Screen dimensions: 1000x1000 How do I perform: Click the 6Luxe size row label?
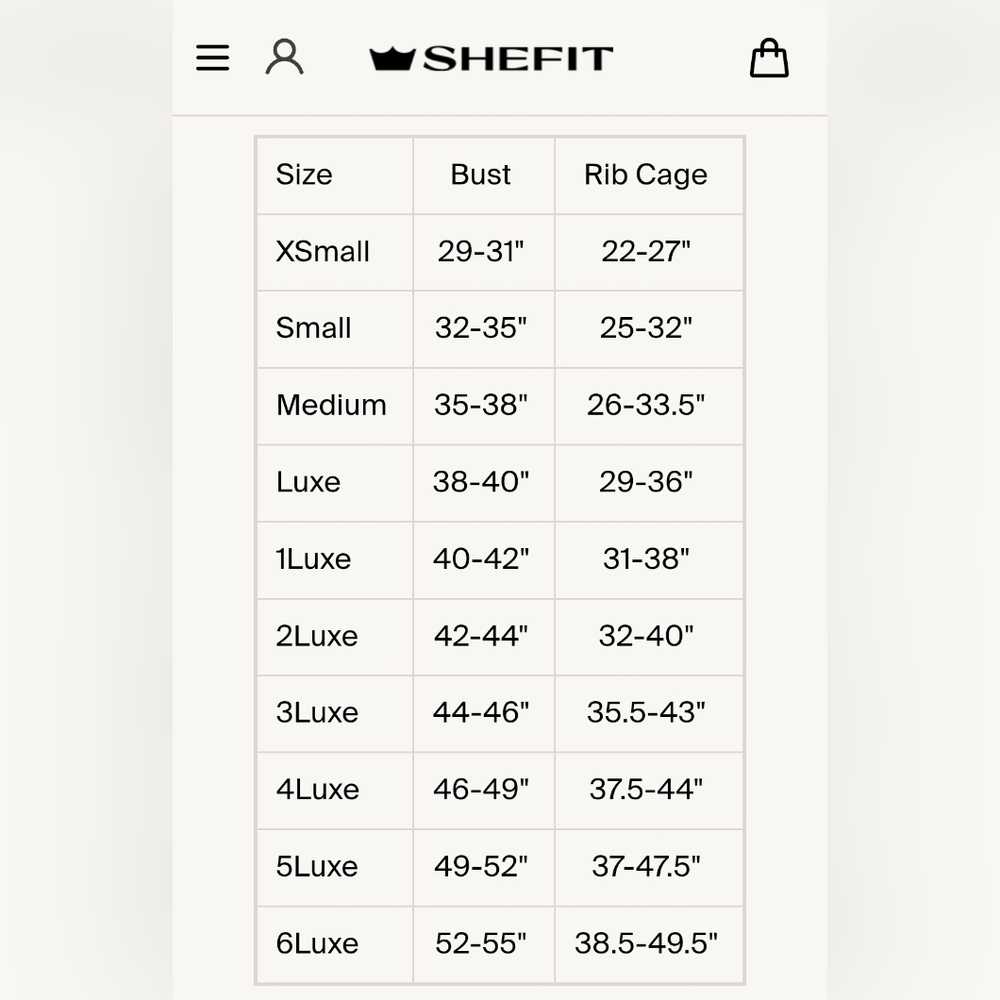click(317, 945)
